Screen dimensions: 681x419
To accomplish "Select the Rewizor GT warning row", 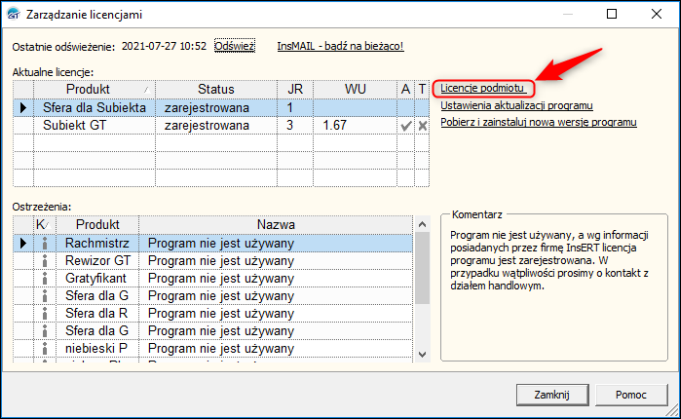I will (x=213, y=261).
